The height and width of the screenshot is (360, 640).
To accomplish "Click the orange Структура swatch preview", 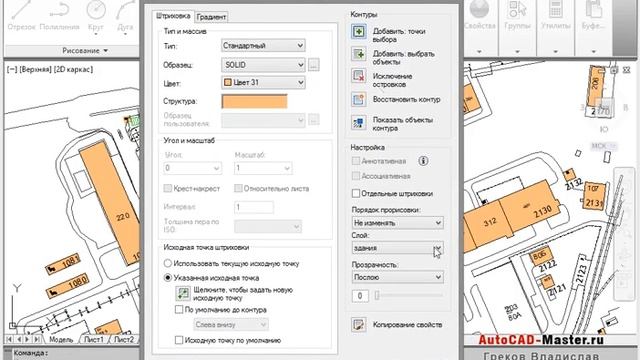I will pyautogui.click(x=254, y=101).
